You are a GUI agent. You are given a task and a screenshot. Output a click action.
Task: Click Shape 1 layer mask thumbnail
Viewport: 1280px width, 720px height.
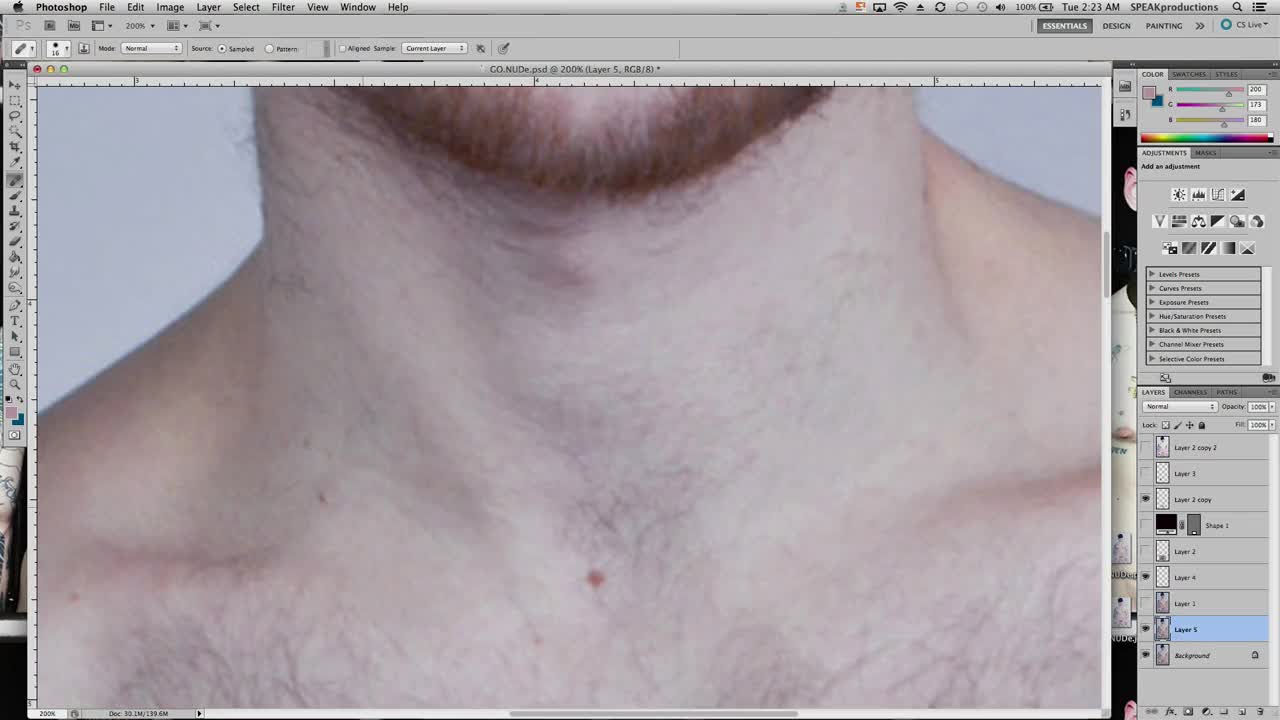(1193, 525)
